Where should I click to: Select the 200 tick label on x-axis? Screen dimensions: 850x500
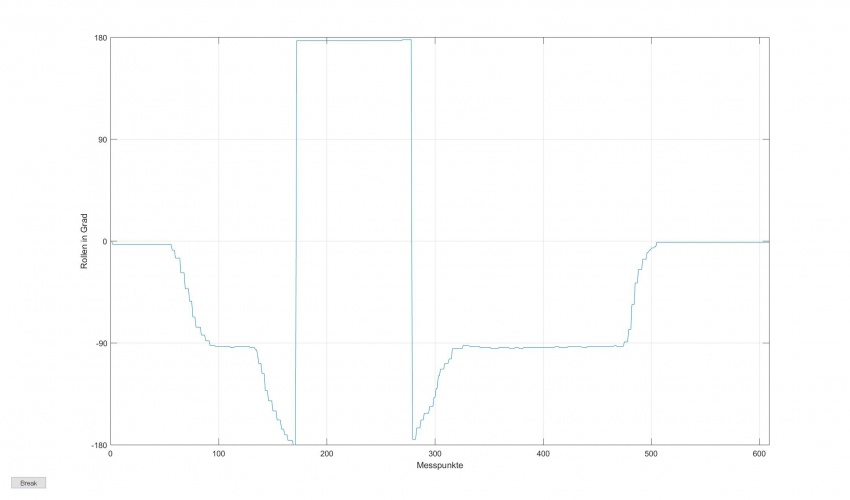[326, 454]
